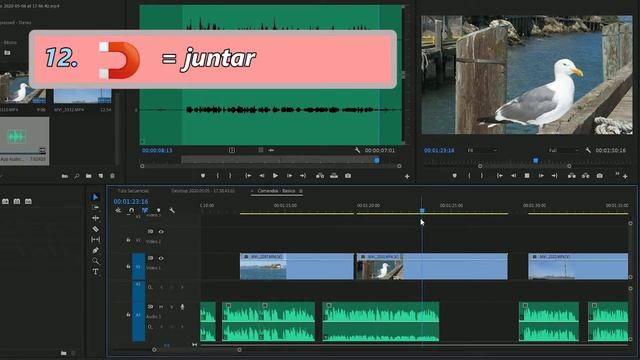Play clip in the Source monitor
The width and height of the screenshot is (640, 360).
point(276,176)
